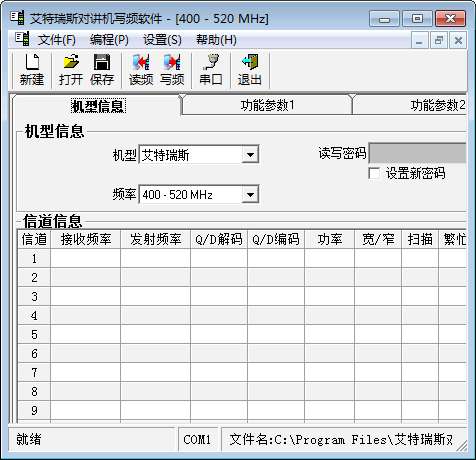Open the 串口 serial port settings icon
This screenshot has width=476, height=460.
pos(211,70)
